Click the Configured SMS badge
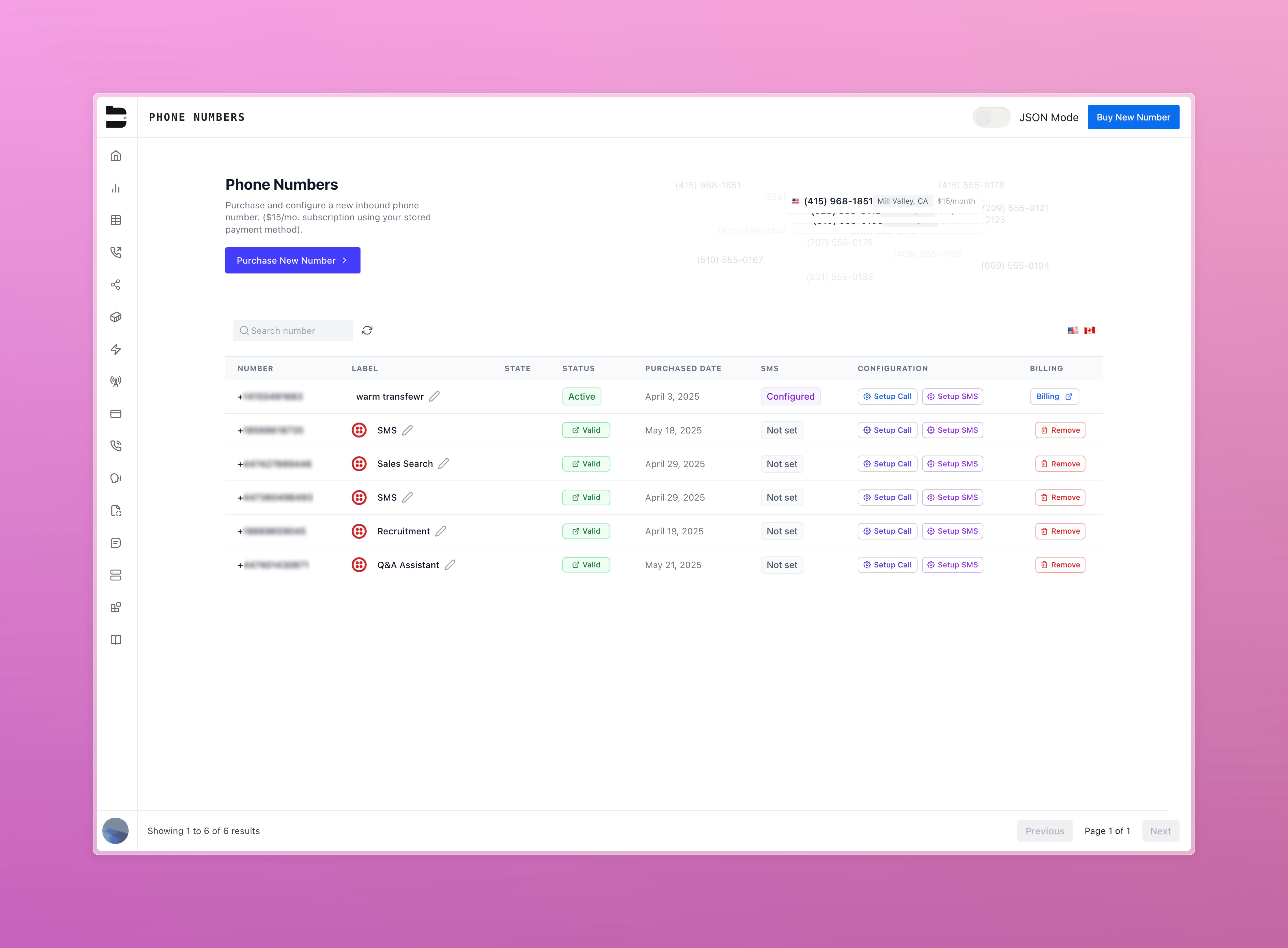 791,397
